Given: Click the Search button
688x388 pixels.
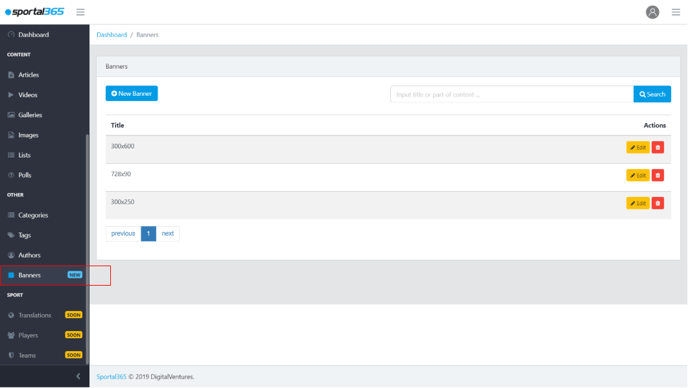Looking at the screenshot, I should [652, 94].
